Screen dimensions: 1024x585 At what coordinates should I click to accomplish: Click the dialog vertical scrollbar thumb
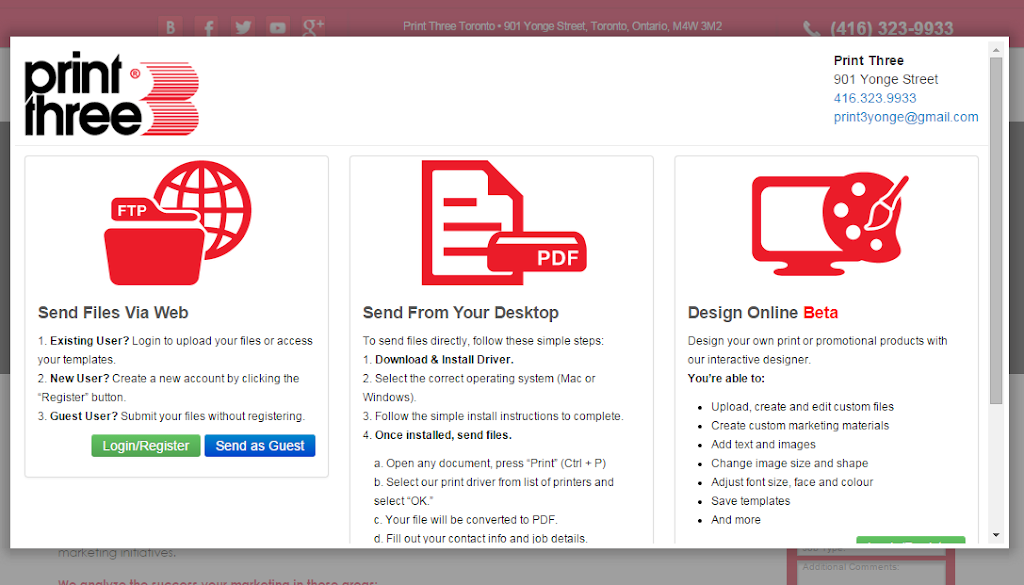pos(996,230)
